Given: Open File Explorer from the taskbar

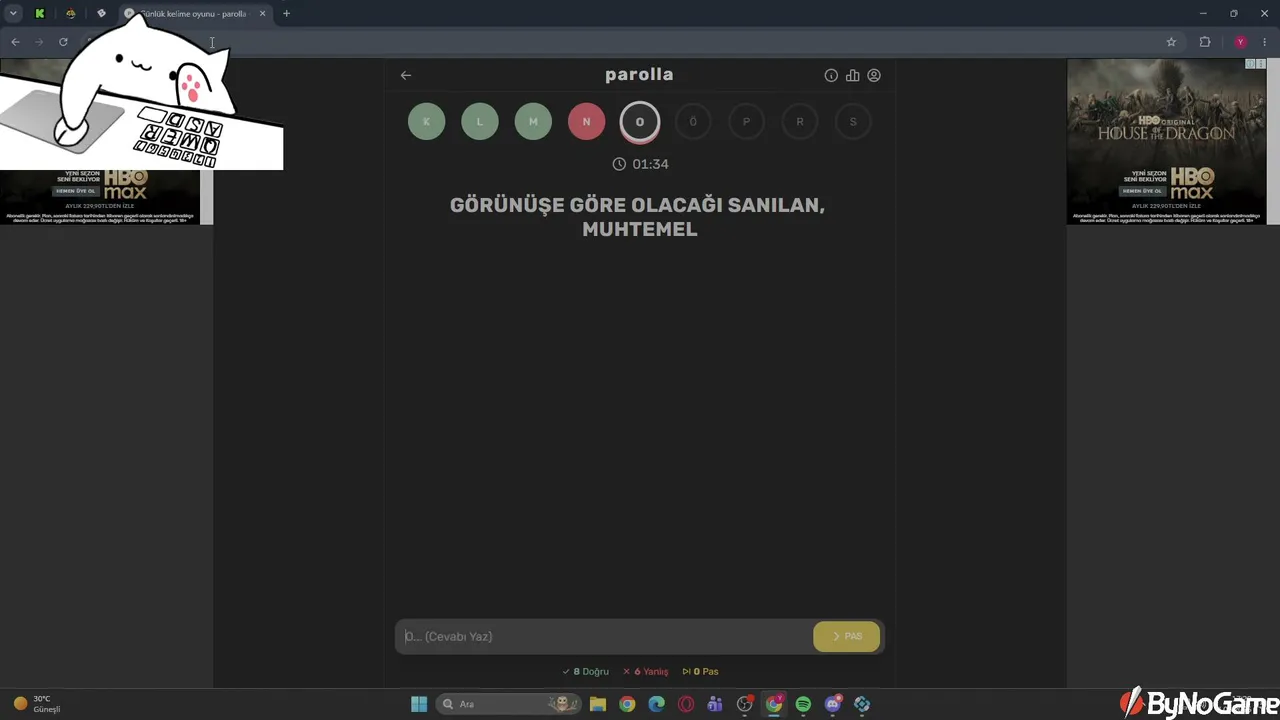Looking at the screenshot, I should tap(598, 704).
